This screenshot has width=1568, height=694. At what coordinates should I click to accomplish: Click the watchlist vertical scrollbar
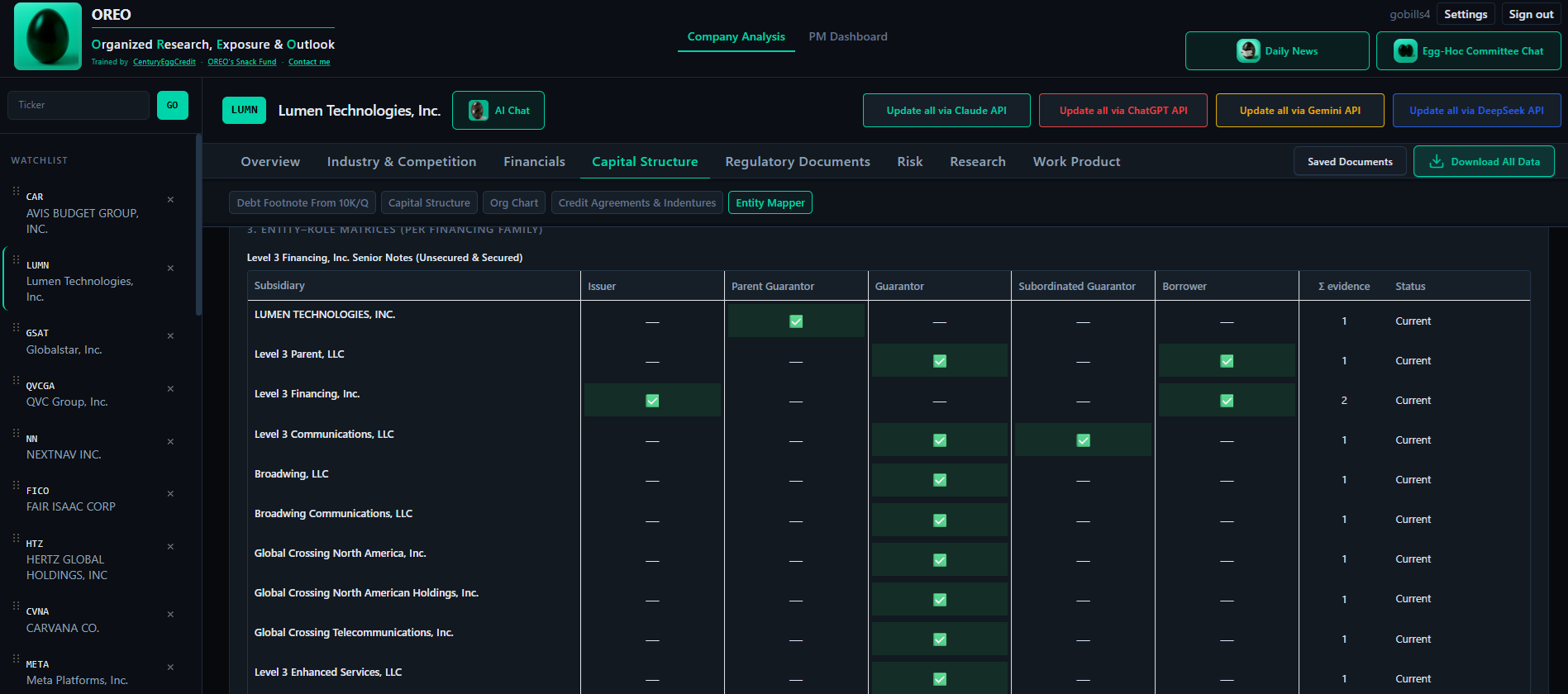[198, 225]
